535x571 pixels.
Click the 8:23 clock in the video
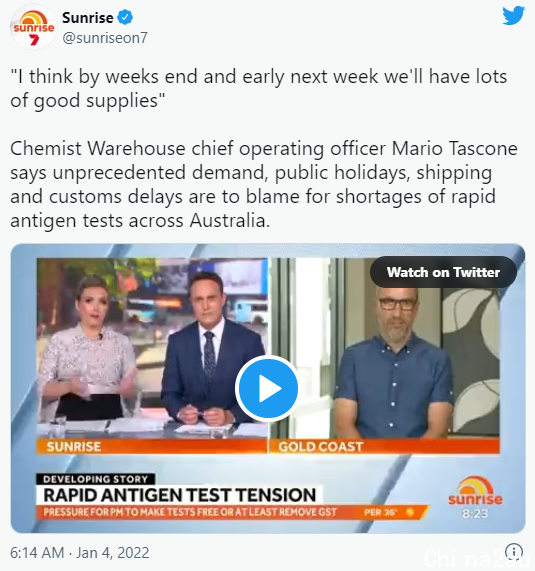475,513
